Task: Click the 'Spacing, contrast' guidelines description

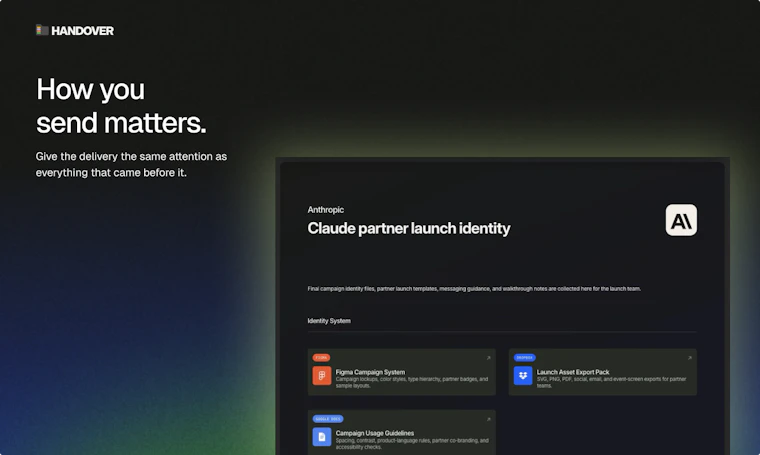Action: tap(412, 444)
